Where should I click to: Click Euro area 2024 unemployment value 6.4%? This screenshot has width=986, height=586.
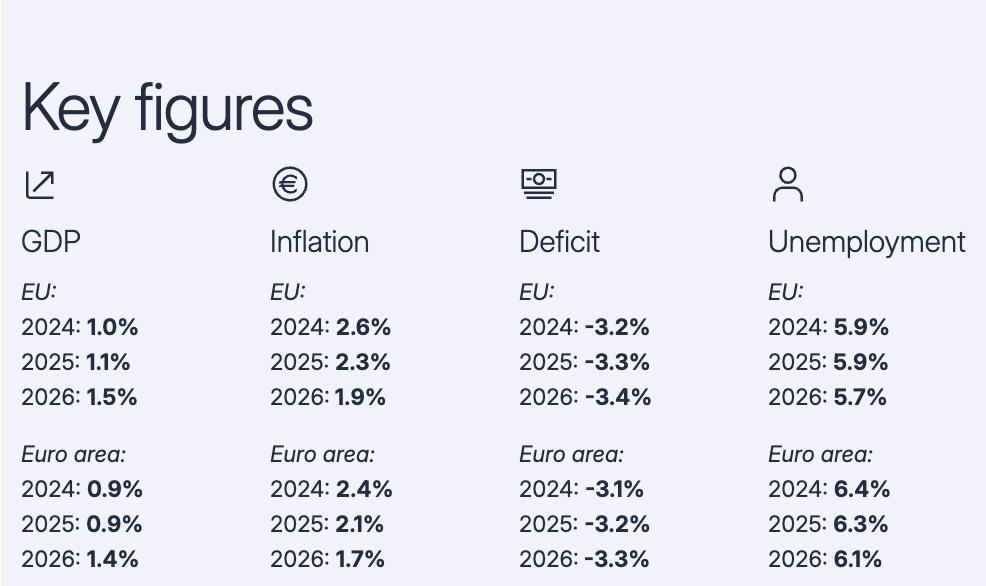[861, 489]
